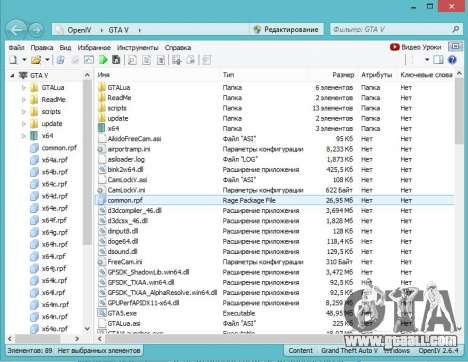Image resolution: width=468 pixels, height=362 pixels.
Task: Sort the list by Размер column
Action: [343, 75]
